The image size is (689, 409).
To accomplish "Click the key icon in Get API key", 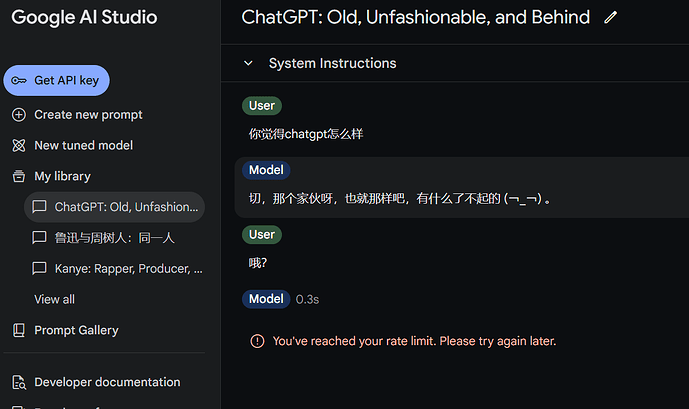I will tap(19, 81).
